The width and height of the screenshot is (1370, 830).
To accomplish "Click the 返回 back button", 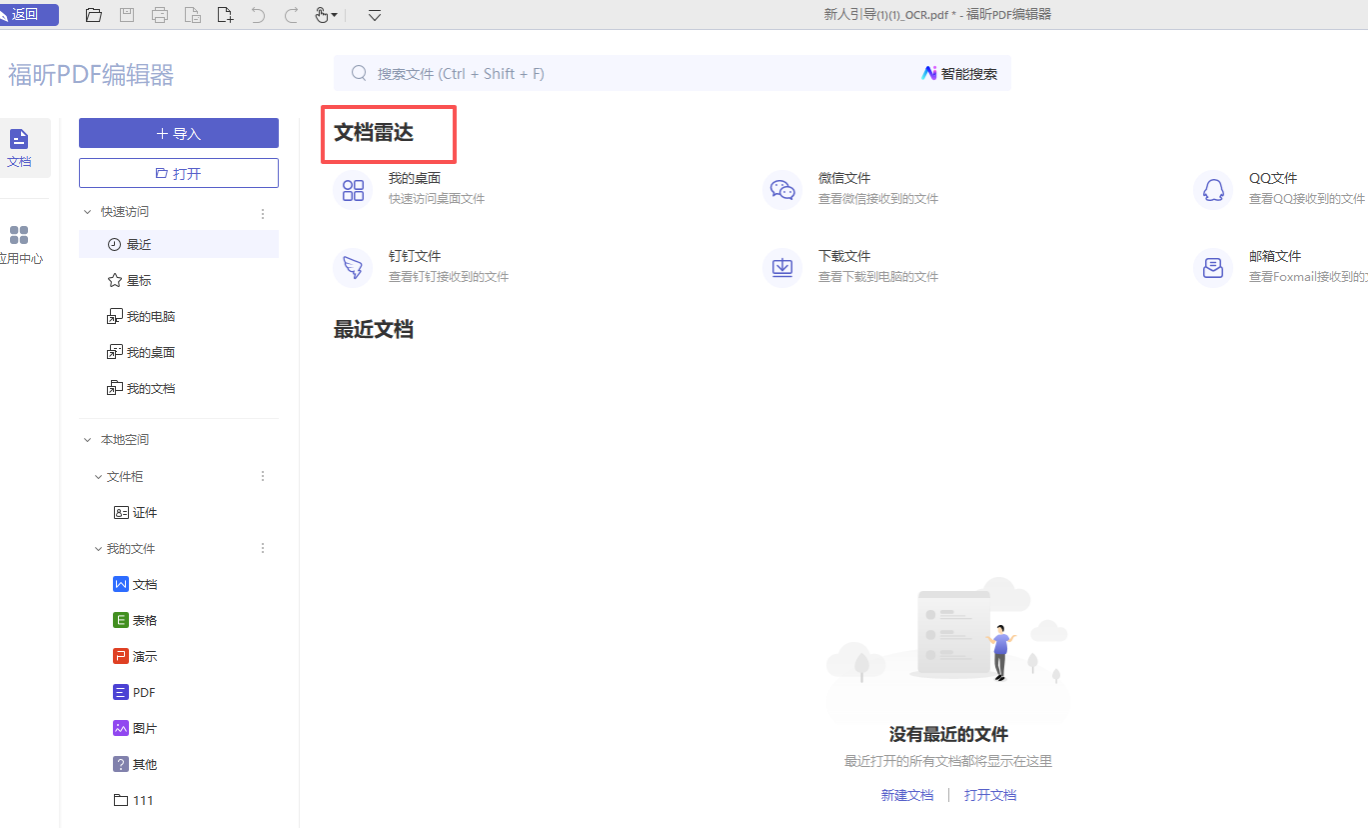I will [x=29, y=15].
